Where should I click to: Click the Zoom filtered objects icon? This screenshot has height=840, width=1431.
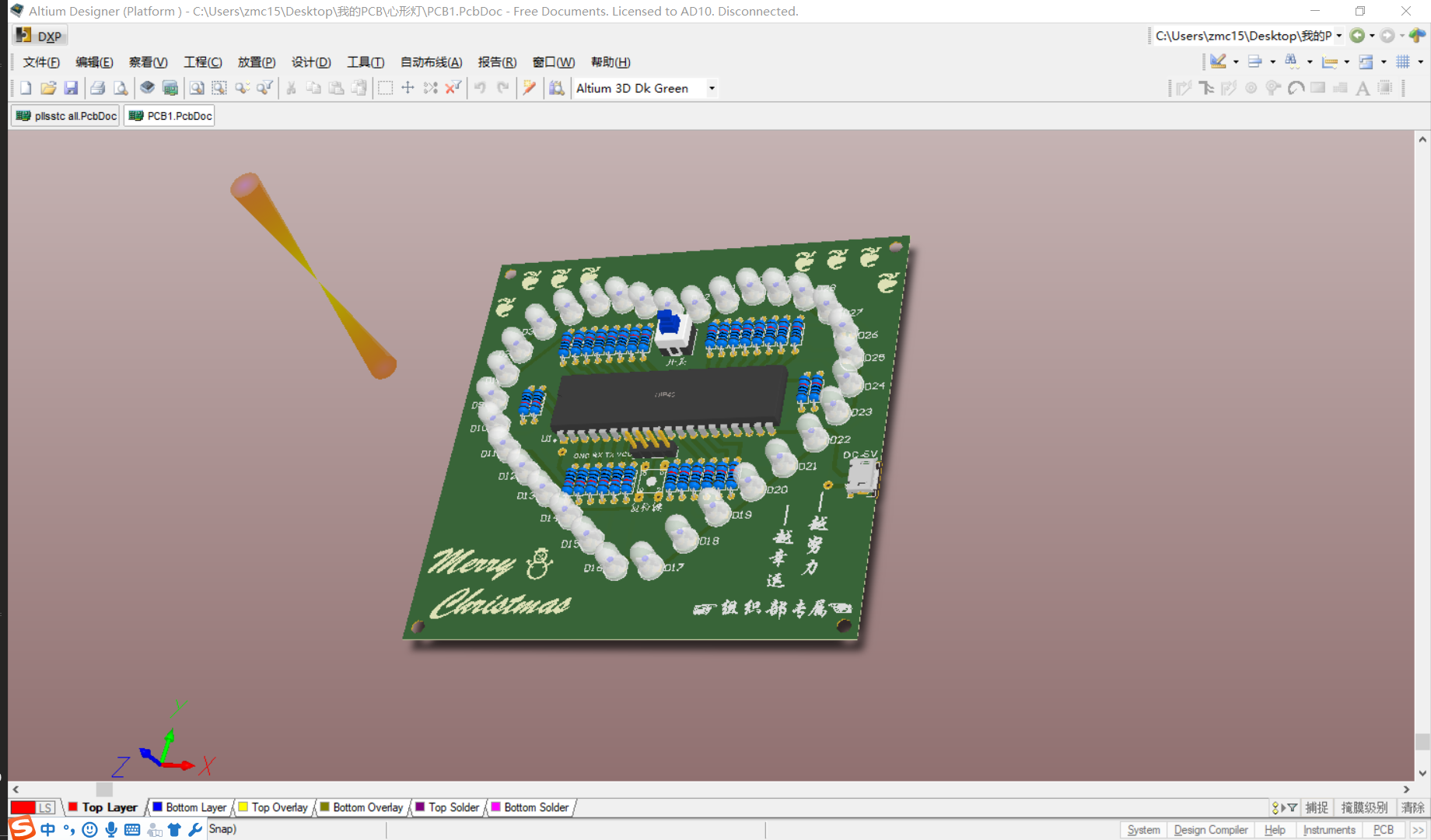pos(264,88)
